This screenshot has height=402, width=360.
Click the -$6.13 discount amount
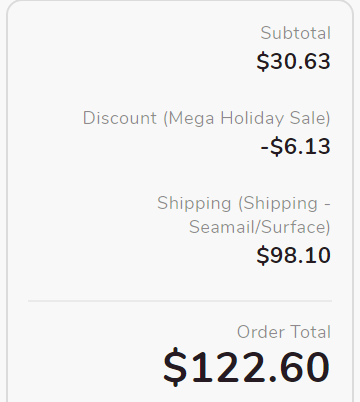pyautogui.click(x=295, y=146)
